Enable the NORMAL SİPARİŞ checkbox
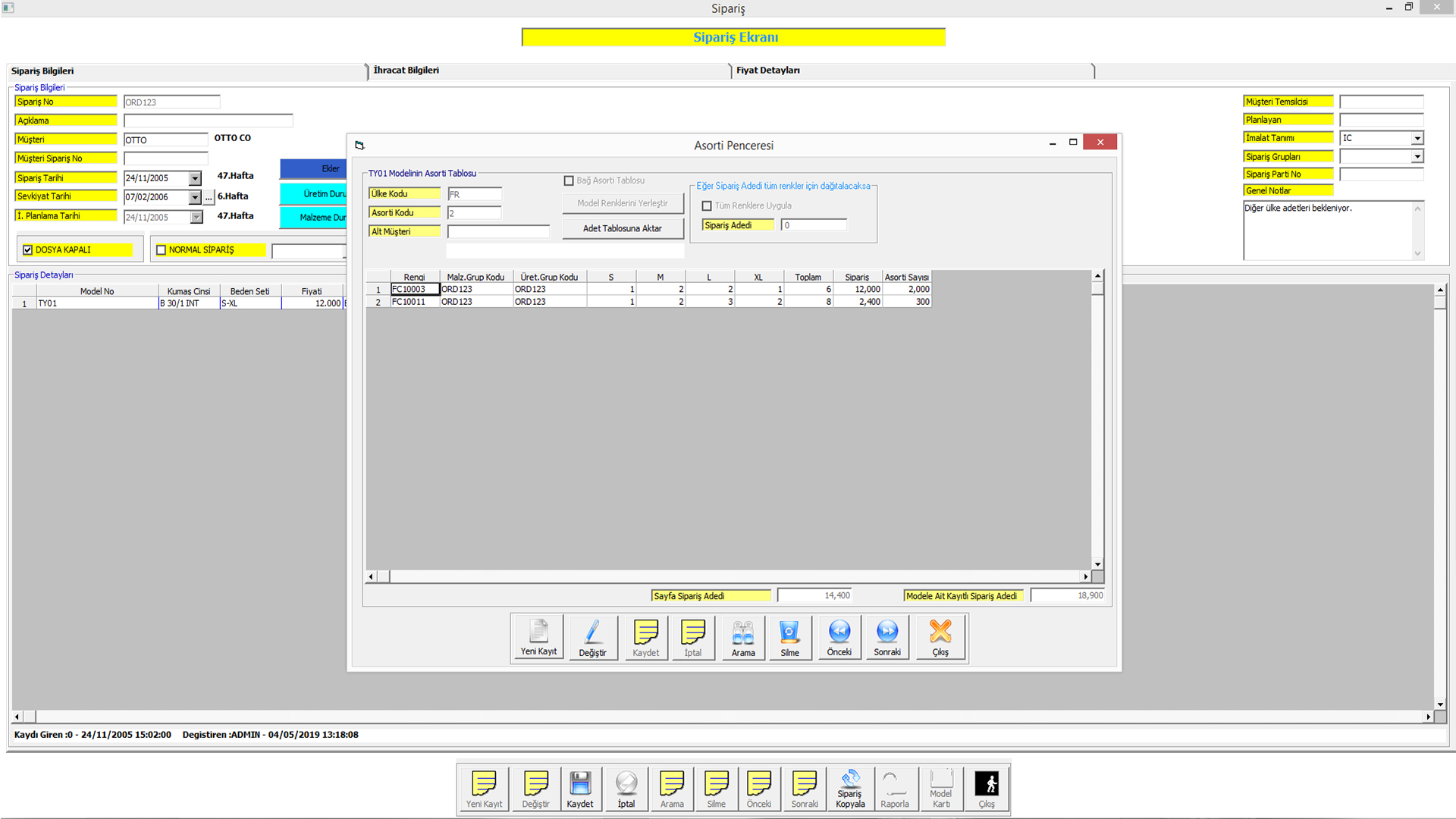 (x=161, y=250)
